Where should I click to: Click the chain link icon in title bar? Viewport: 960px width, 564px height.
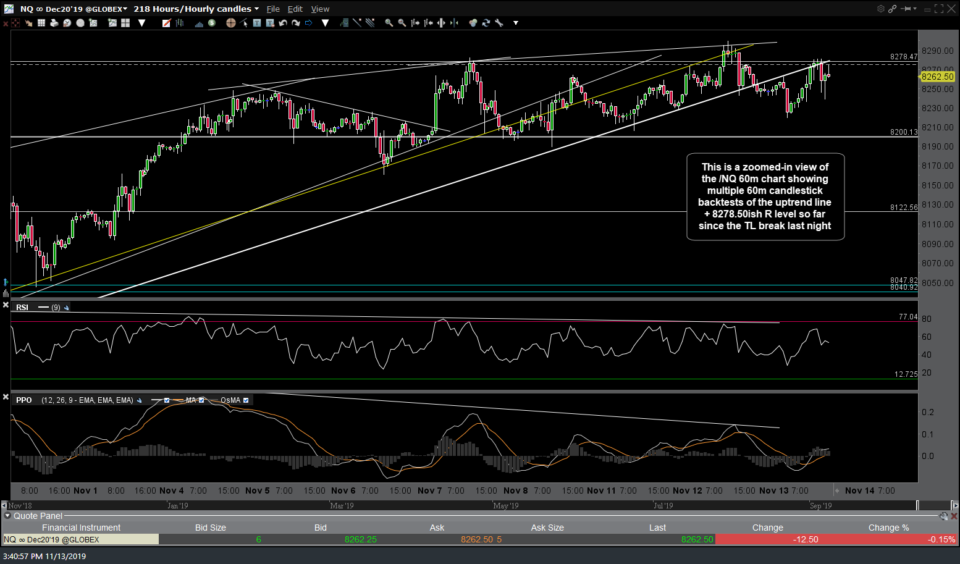[x=893, y=9]
